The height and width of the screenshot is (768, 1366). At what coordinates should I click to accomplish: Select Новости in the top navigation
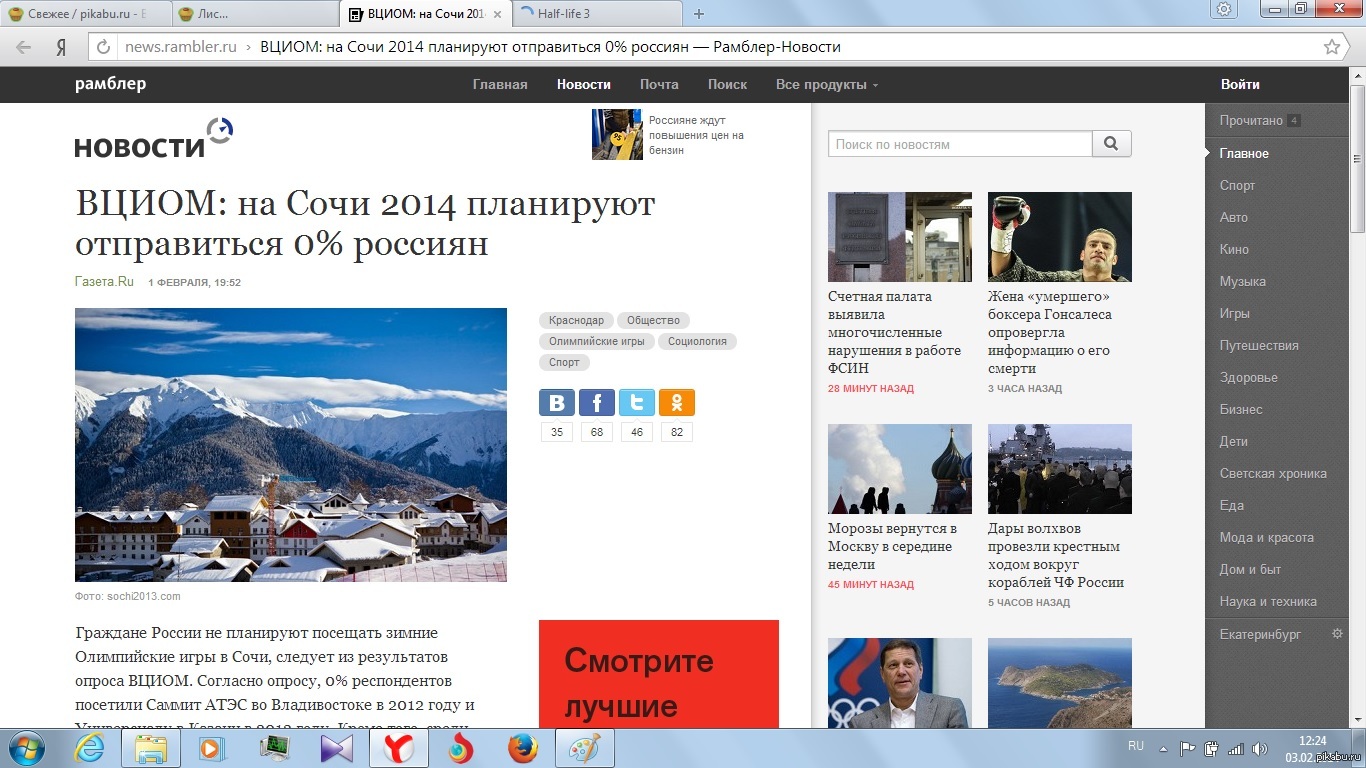pos(584,85)
